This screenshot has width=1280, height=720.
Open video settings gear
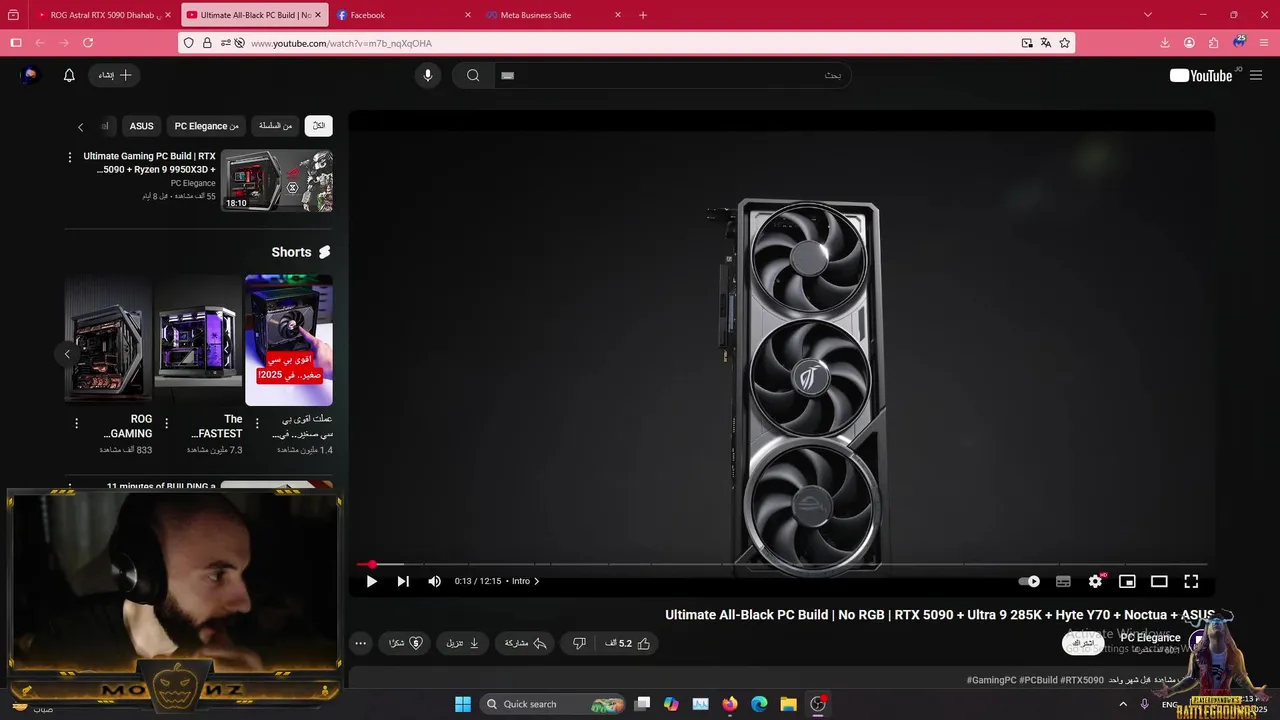pos(1095,581)
